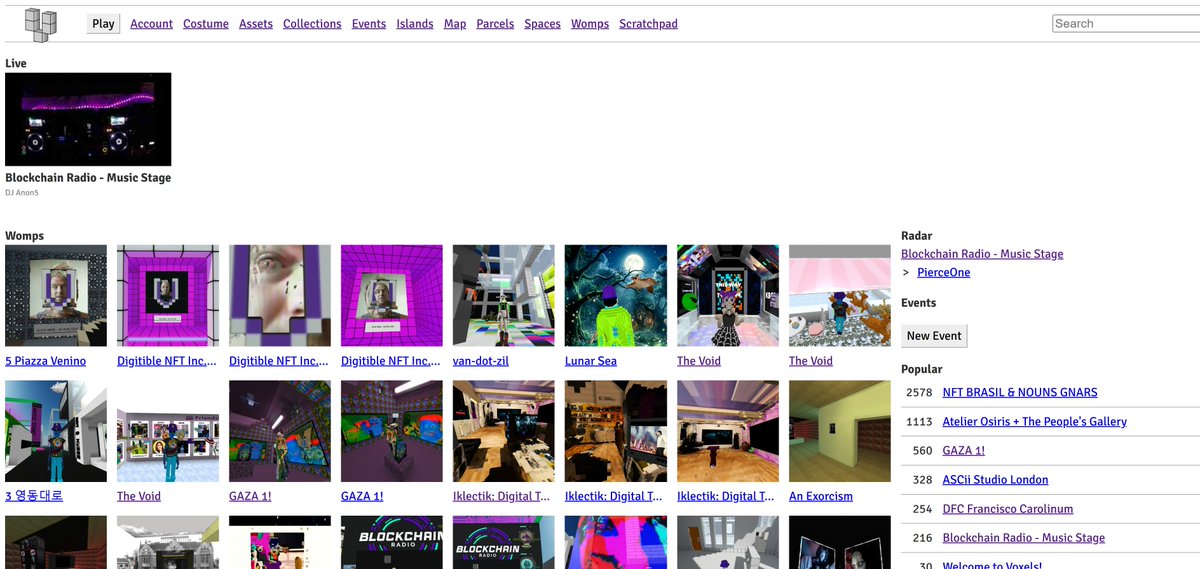Open DFC Francisco Carolinum link
Screen dimensions: 1200x569
coord(1008,508)
